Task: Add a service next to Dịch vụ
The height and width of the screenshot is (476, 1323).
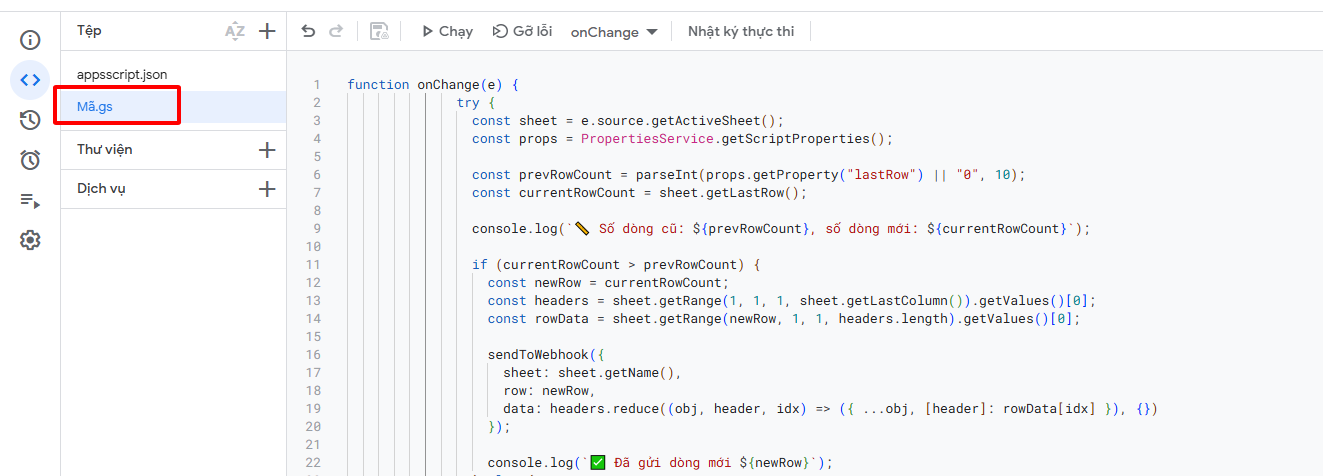Action: click(x=267, y=189)
